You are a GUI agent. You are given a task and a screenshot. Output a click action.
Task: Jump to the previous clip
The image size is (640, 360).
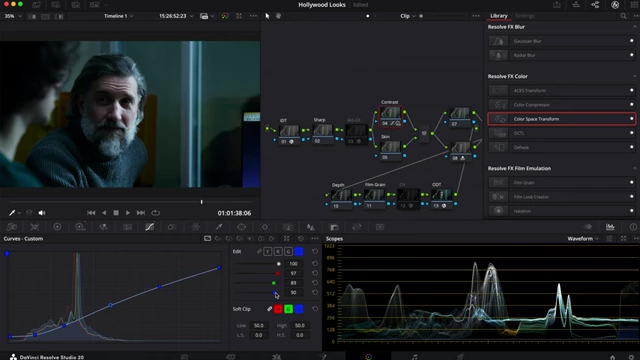click(x=91, y=213)
